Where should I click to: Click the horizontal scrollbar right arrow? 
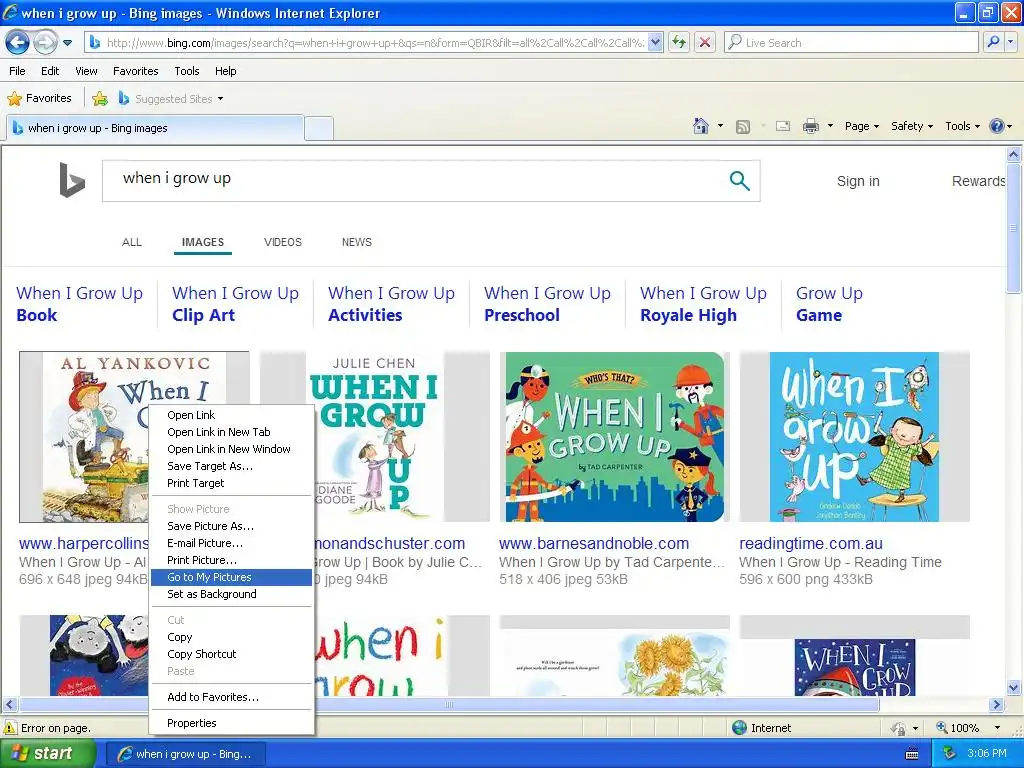pyautogui.click(x=997, y=705)
